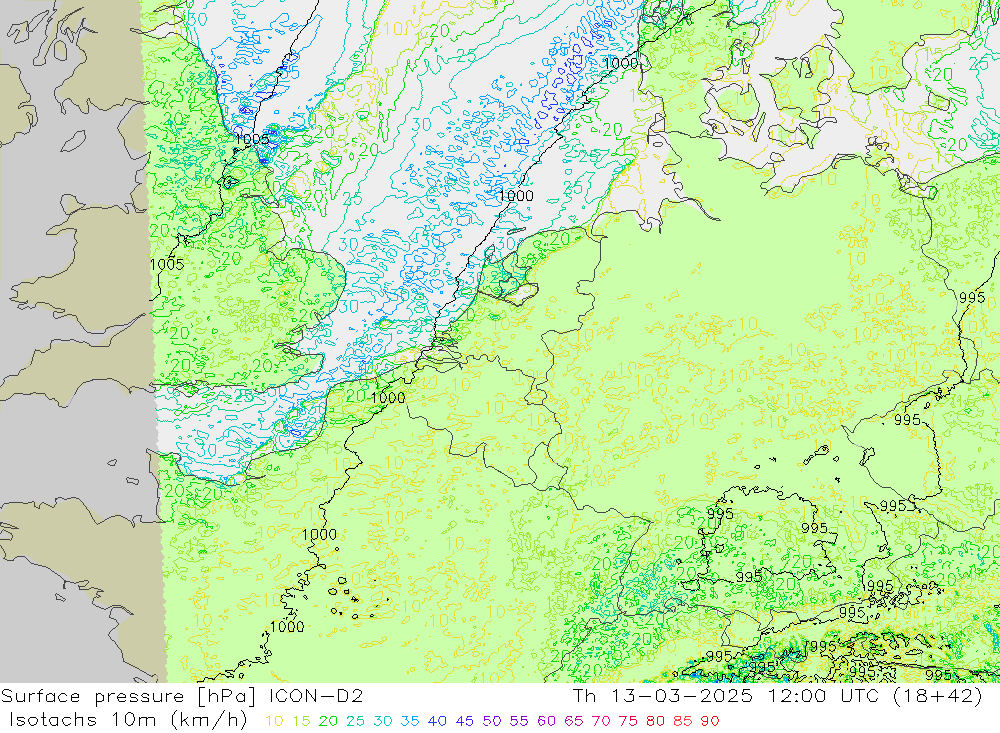Click the 'ICON-D2' model name label
This screenshot has width=1000, height=733.
click(x=316, y=696)
